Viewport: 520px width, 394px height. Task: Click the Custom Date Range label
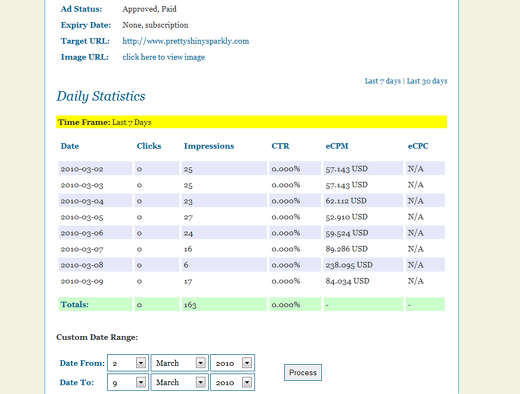click(97, 337)
